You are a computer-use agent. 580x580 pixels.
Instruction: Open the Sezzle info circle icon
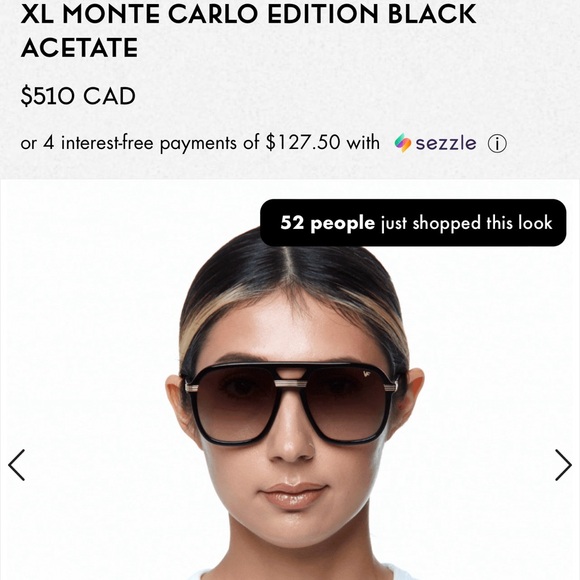(x=497, y=144)
